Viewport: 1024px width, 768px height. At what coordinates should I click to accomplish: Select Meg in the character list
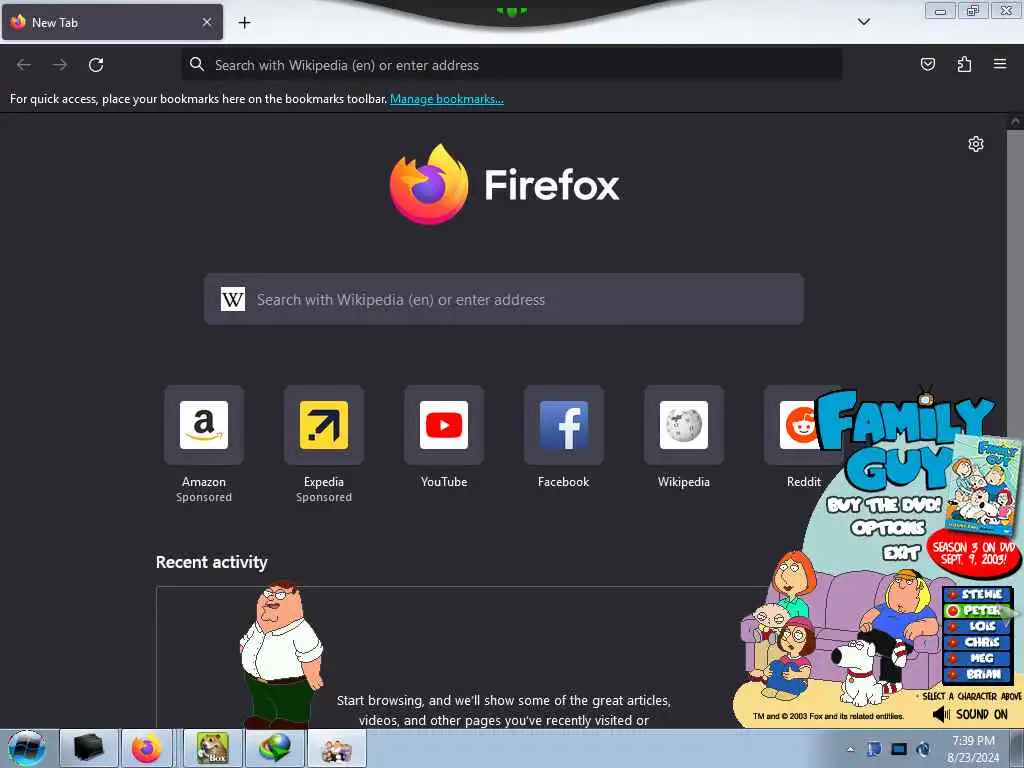click(x=976, y=658)
